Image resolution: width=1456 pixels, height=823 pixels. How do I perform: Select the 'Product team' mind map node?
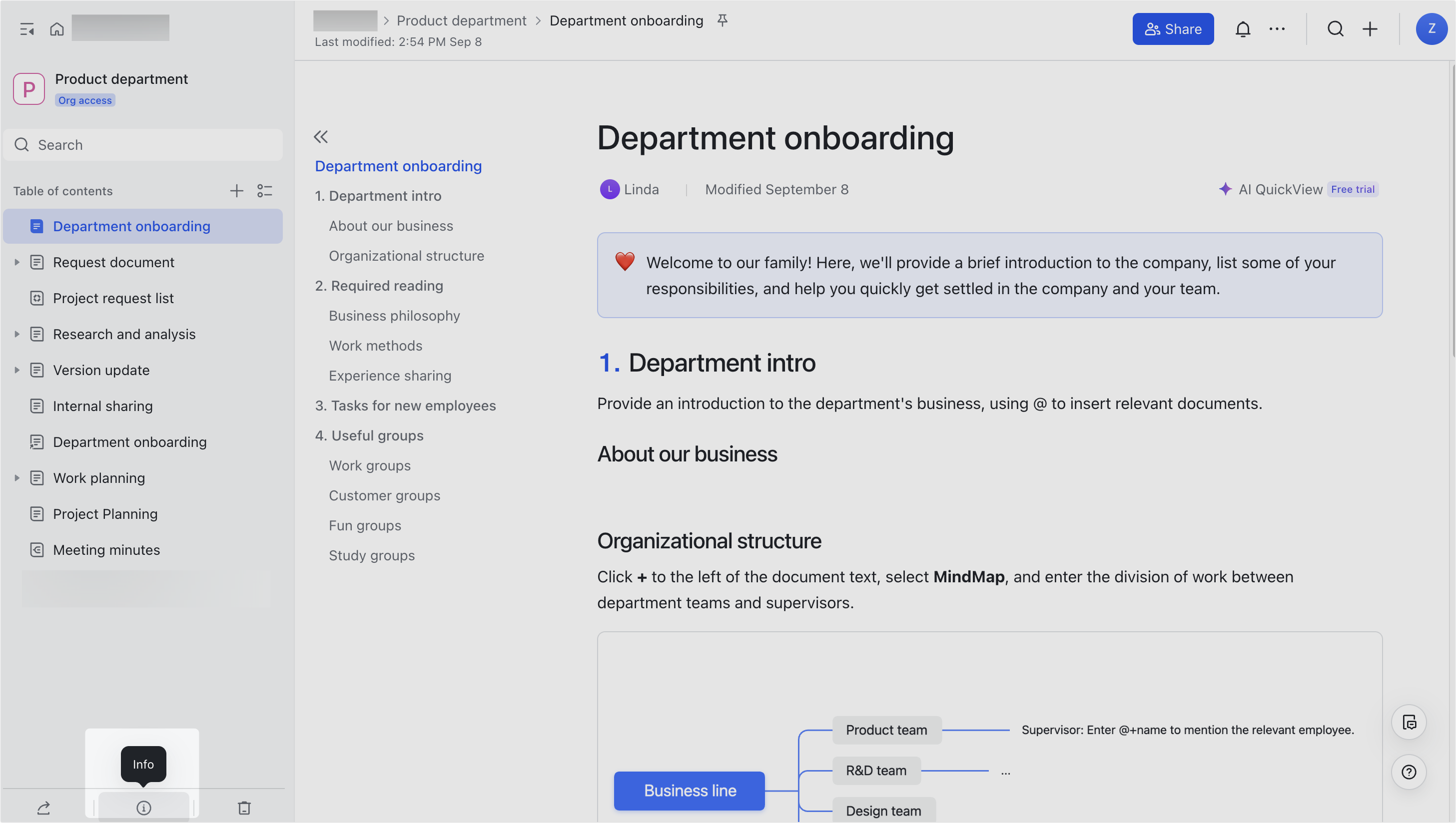(886, 730)
